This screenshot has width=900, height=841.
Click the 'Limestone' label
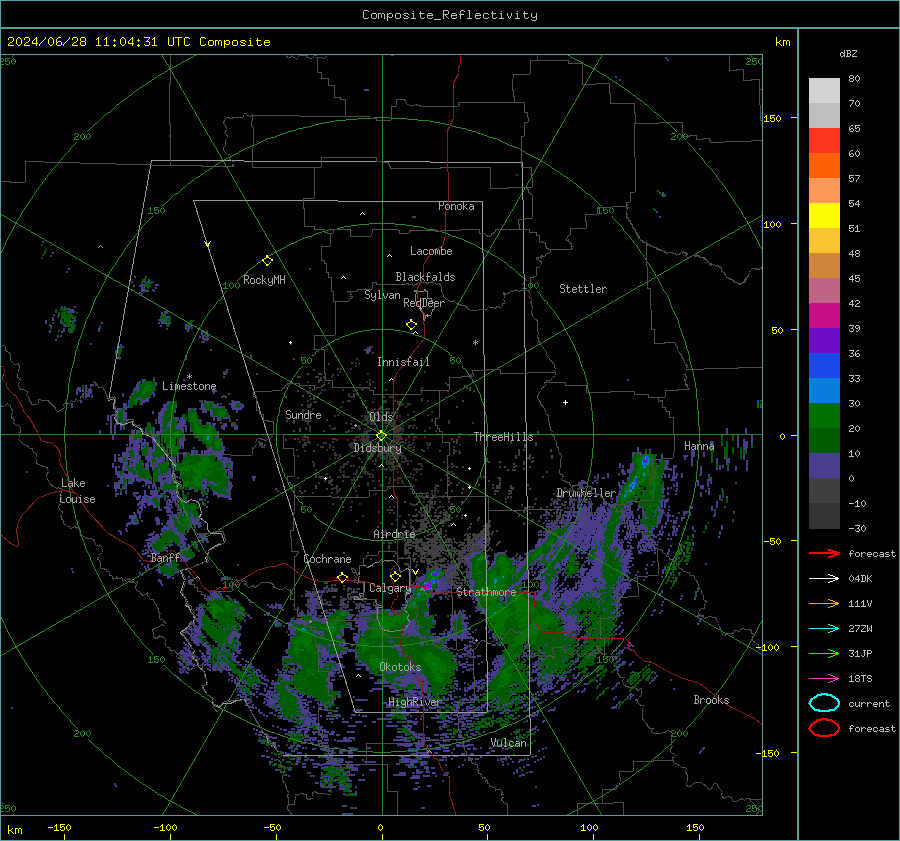pos(189,386)
